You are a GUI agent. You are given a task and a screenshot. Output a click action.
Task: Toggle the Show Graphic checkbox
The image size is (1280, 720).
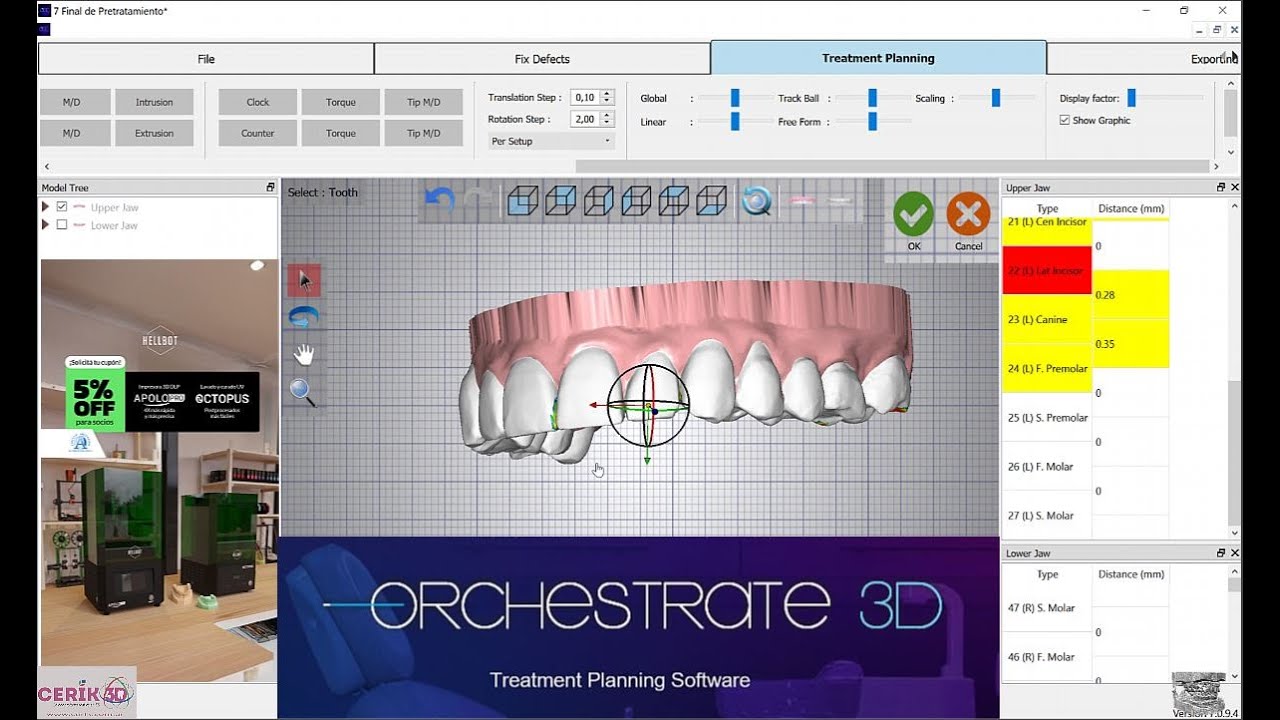1064,120
